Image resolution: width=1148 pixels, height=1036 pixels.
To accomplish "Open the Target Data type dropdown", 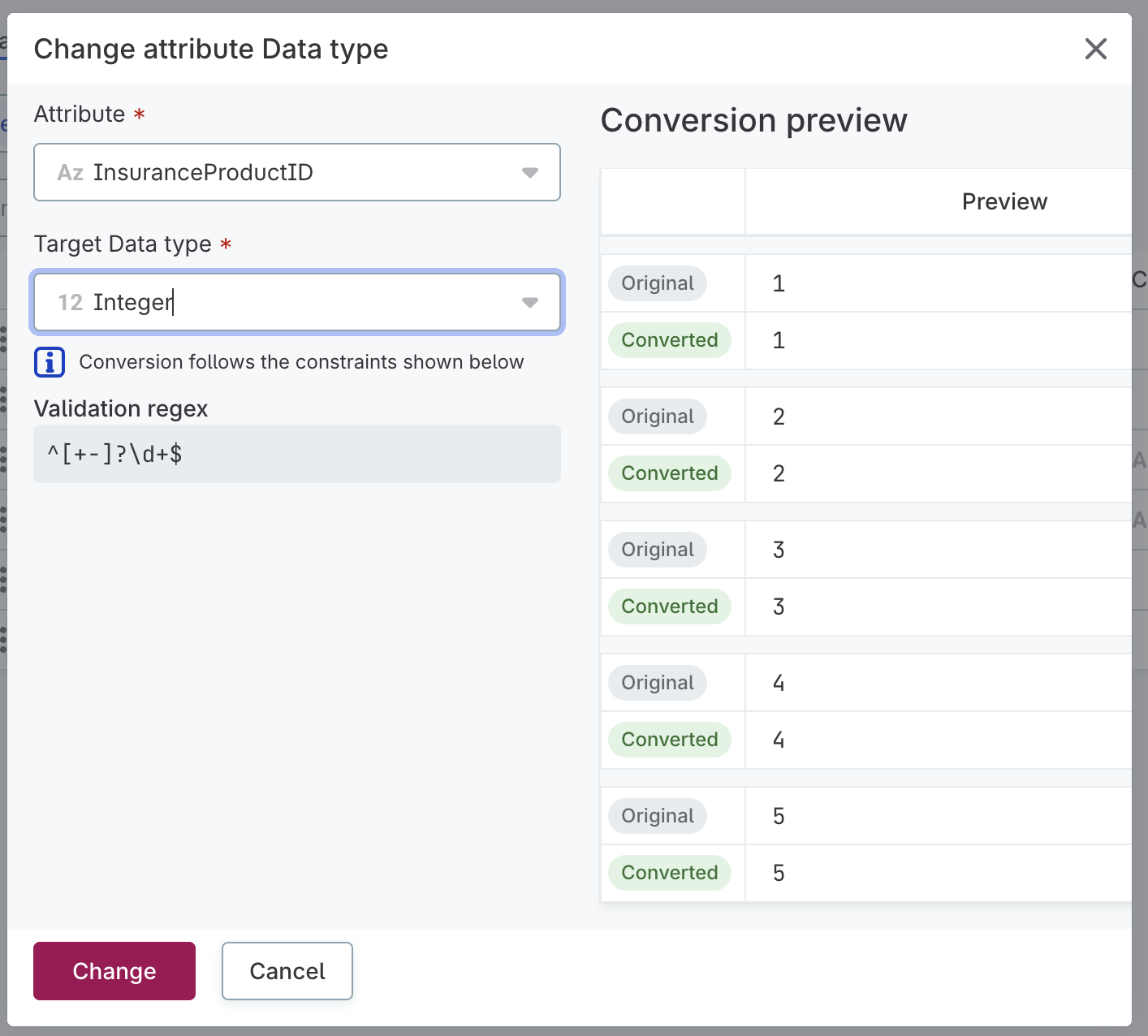I will click(x=530, y=302).
